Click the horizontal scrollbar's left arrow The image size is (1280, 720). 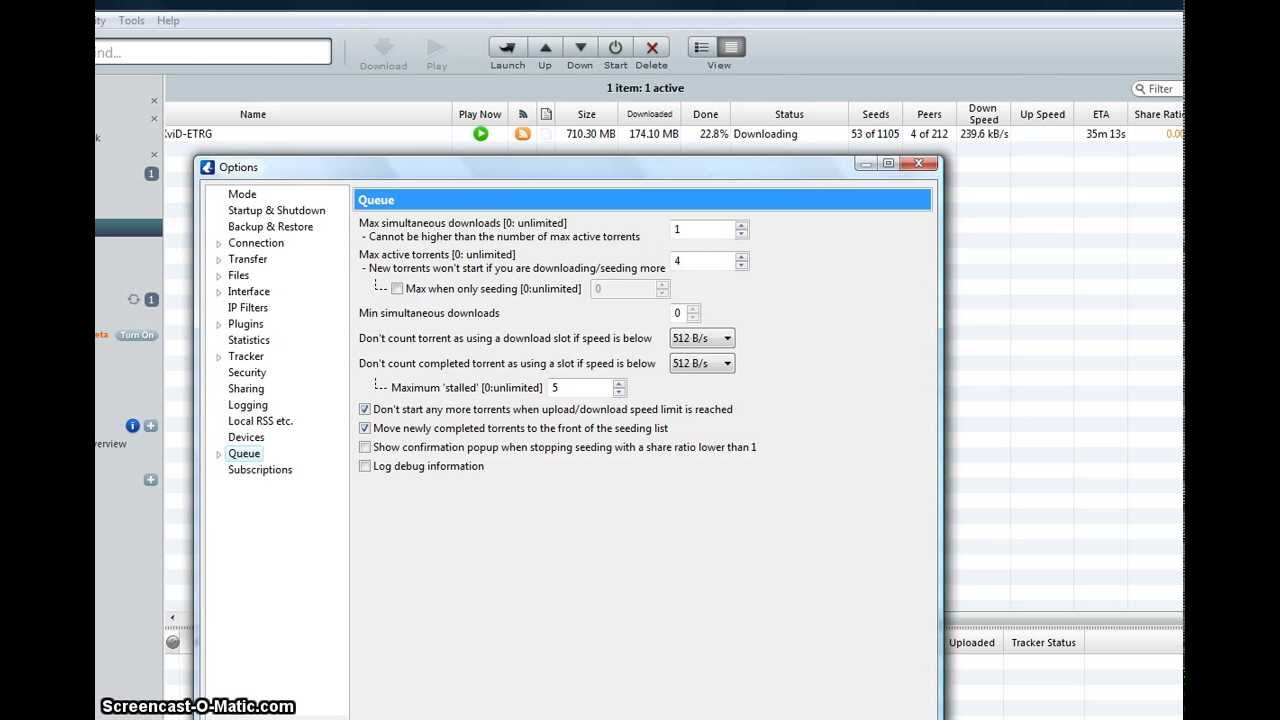click(172, 618)
